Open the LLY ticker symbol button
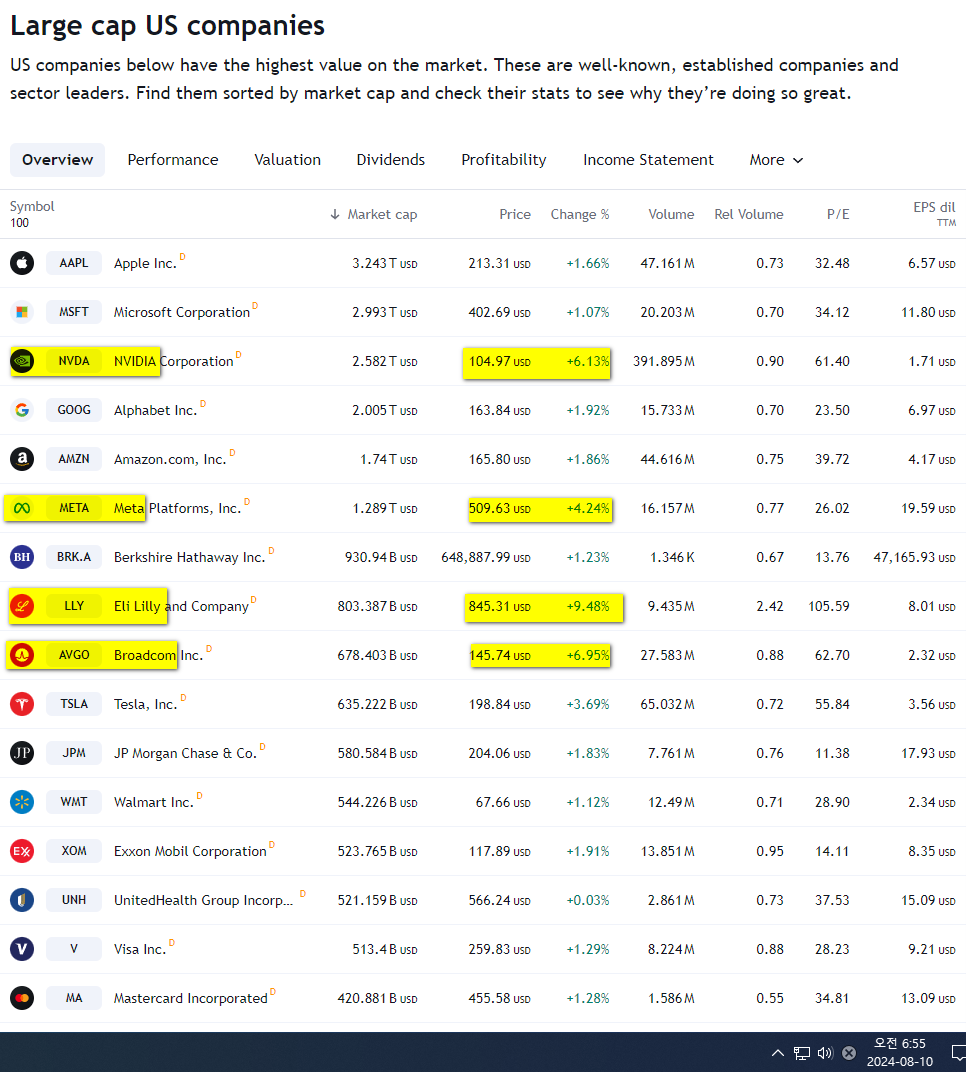The image size is (966, 1072). pos(74,606)
